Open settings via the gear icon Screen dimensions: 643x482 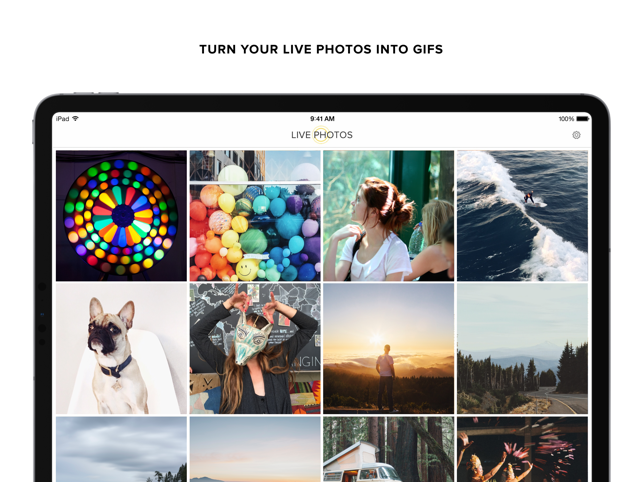coord(576,135)
